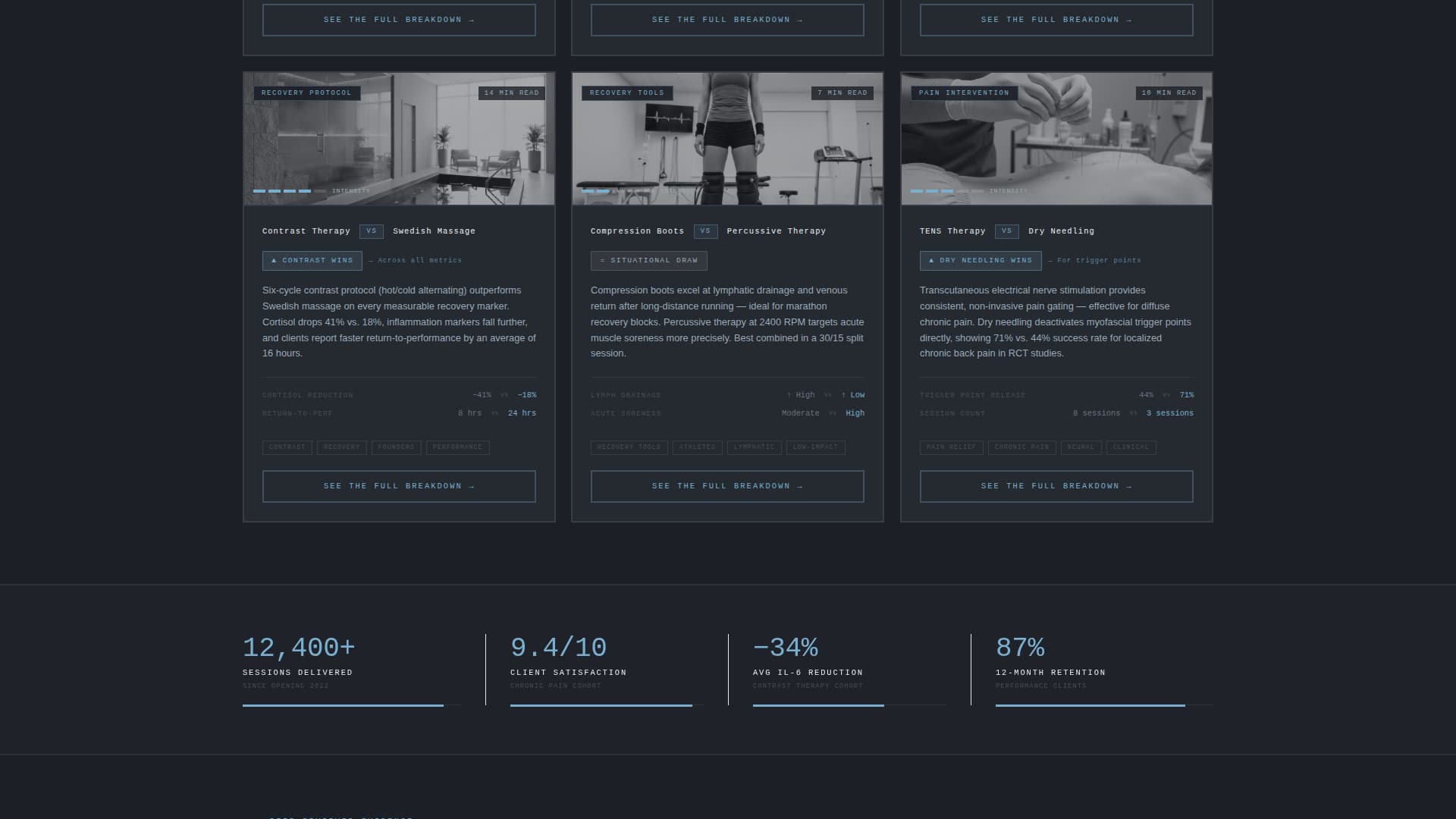The image size is (1456, 819).
Task: Select the LOW-IMPACT tag
Action: [816, 447]
